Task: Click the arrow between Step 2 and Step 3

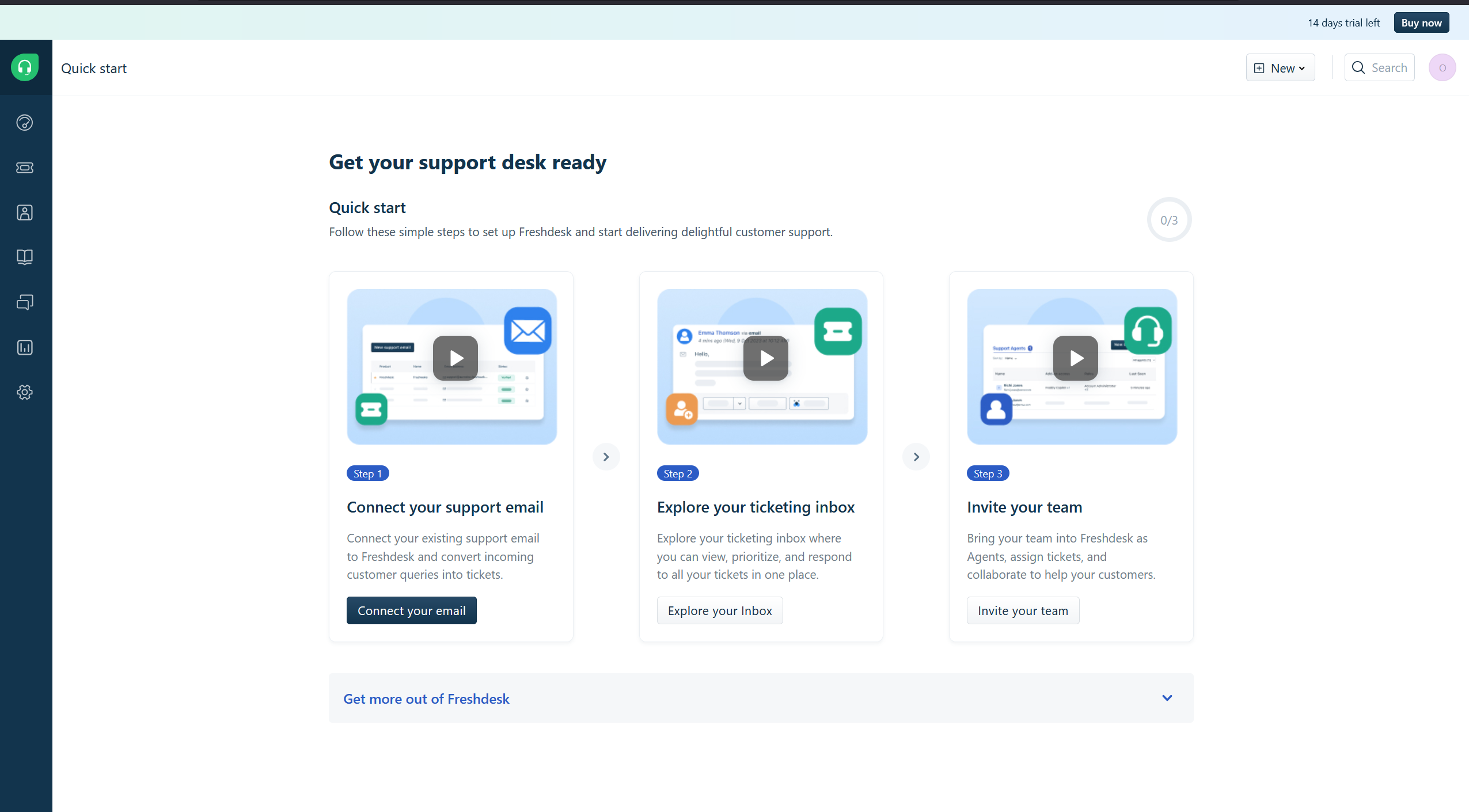Action: pos(916,457)
